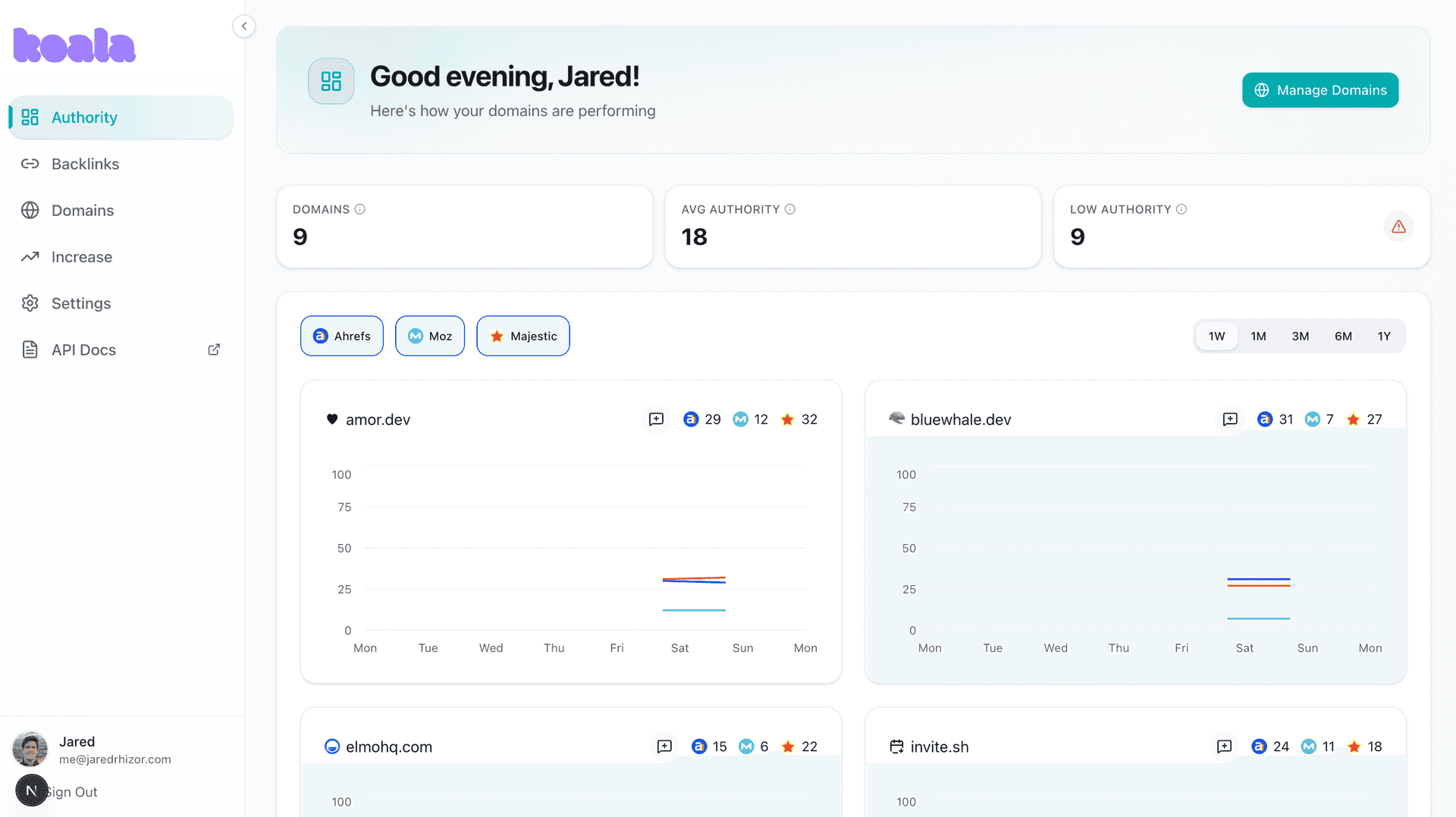Toggle the Ahrefs metric filter
Viewport: 1456px width, 817px height.
coord(342,336)
